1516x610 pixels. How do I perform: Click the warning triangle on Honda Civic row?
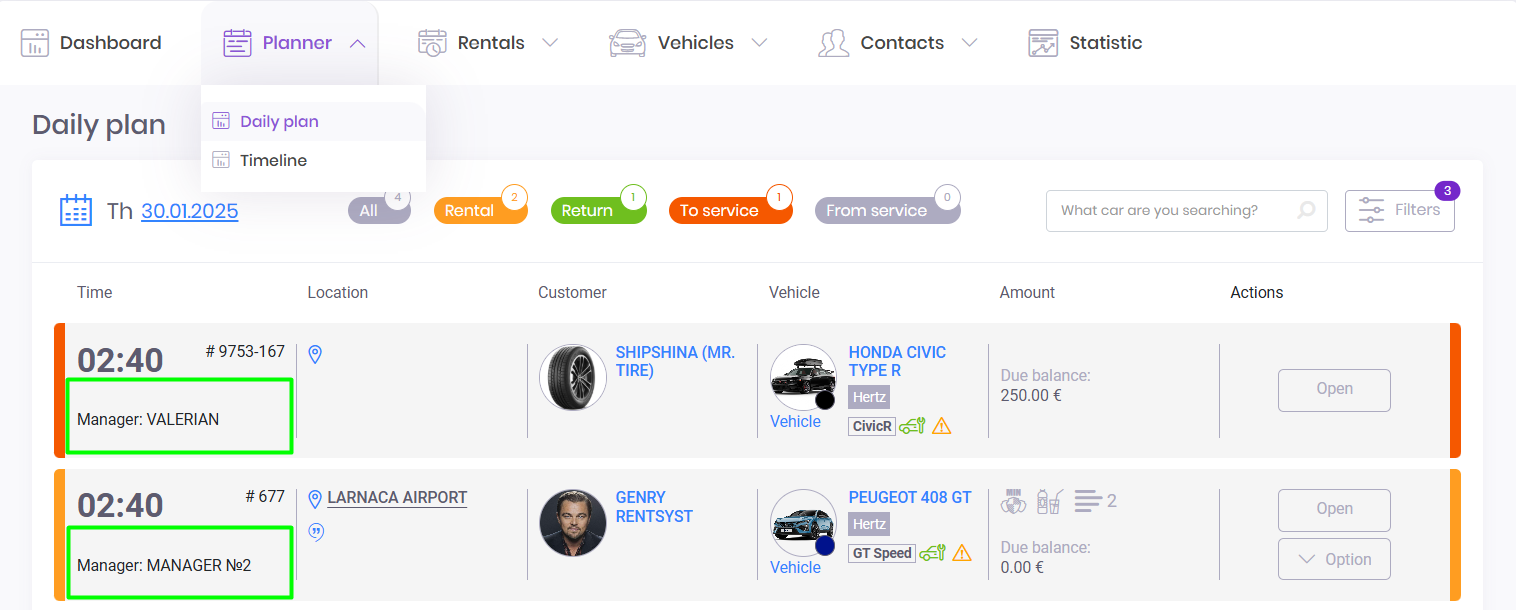click(941, 426)
